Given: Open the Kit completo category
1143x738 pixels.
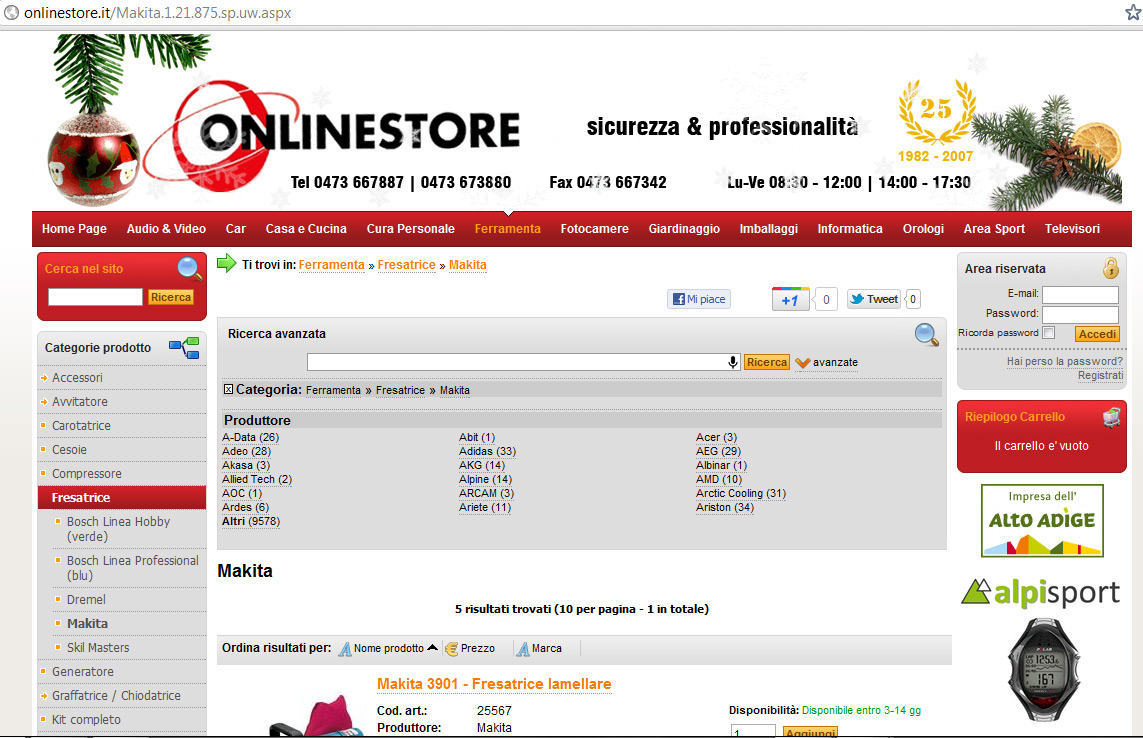Looking at the screenshot, I should pos(86,720).
